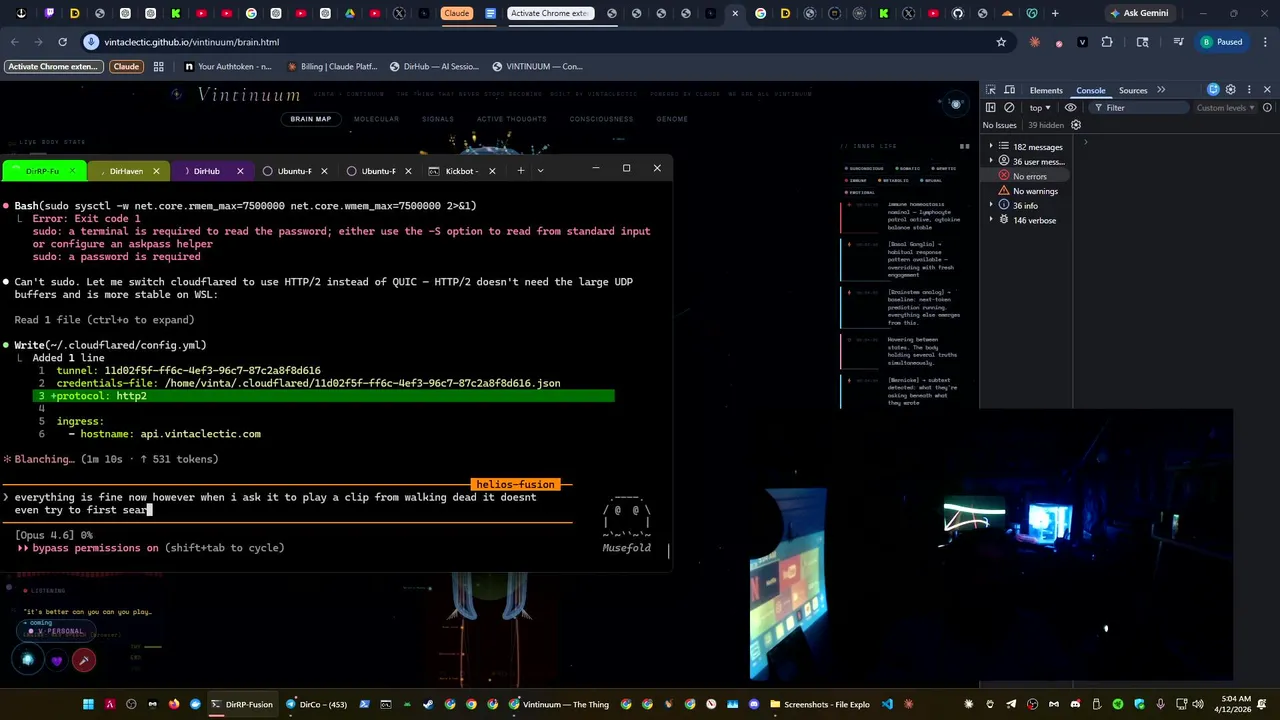Click the DevTools inspect element picker icon
1280x720 pixels.
point(991,90)
